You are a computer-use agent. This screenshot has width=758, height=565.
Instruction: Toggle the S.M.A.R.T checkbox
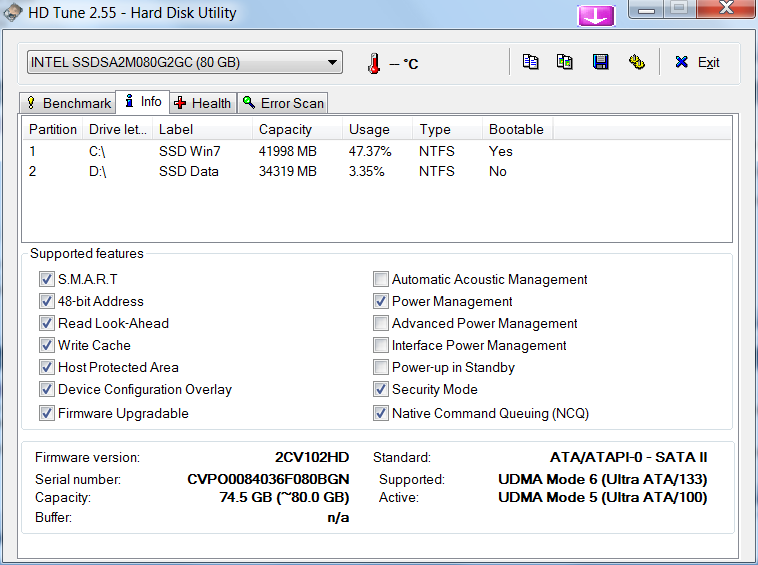pyautogui.click(x=46, y=279)
